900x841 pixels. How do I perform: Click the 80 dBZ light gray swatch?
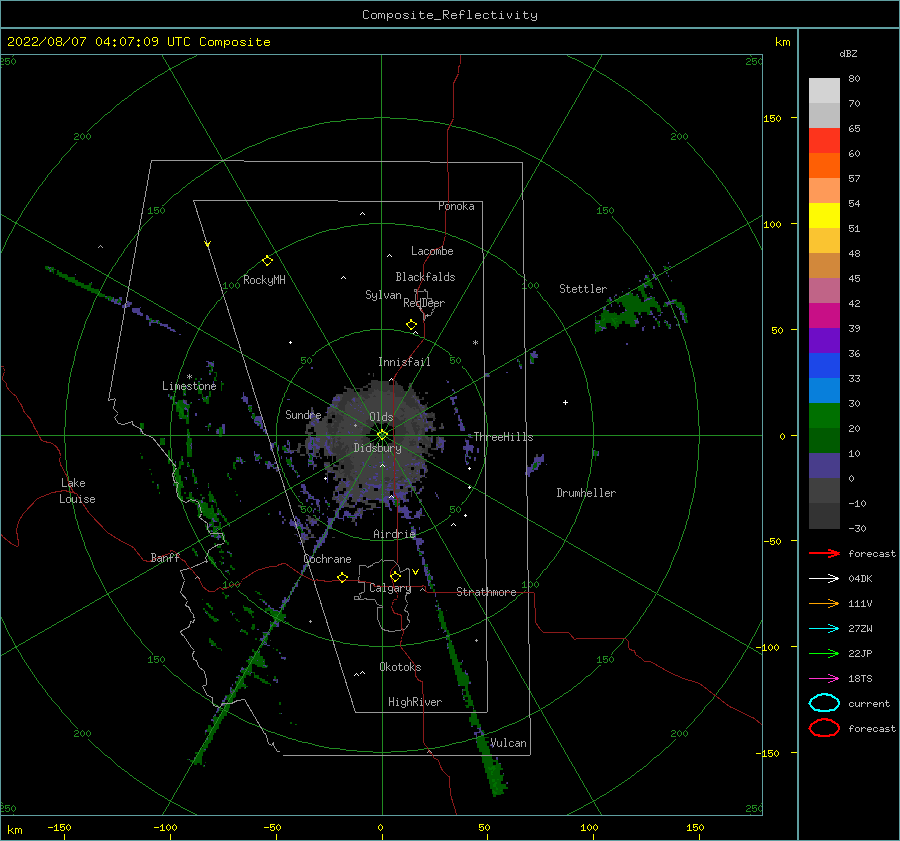824,91
